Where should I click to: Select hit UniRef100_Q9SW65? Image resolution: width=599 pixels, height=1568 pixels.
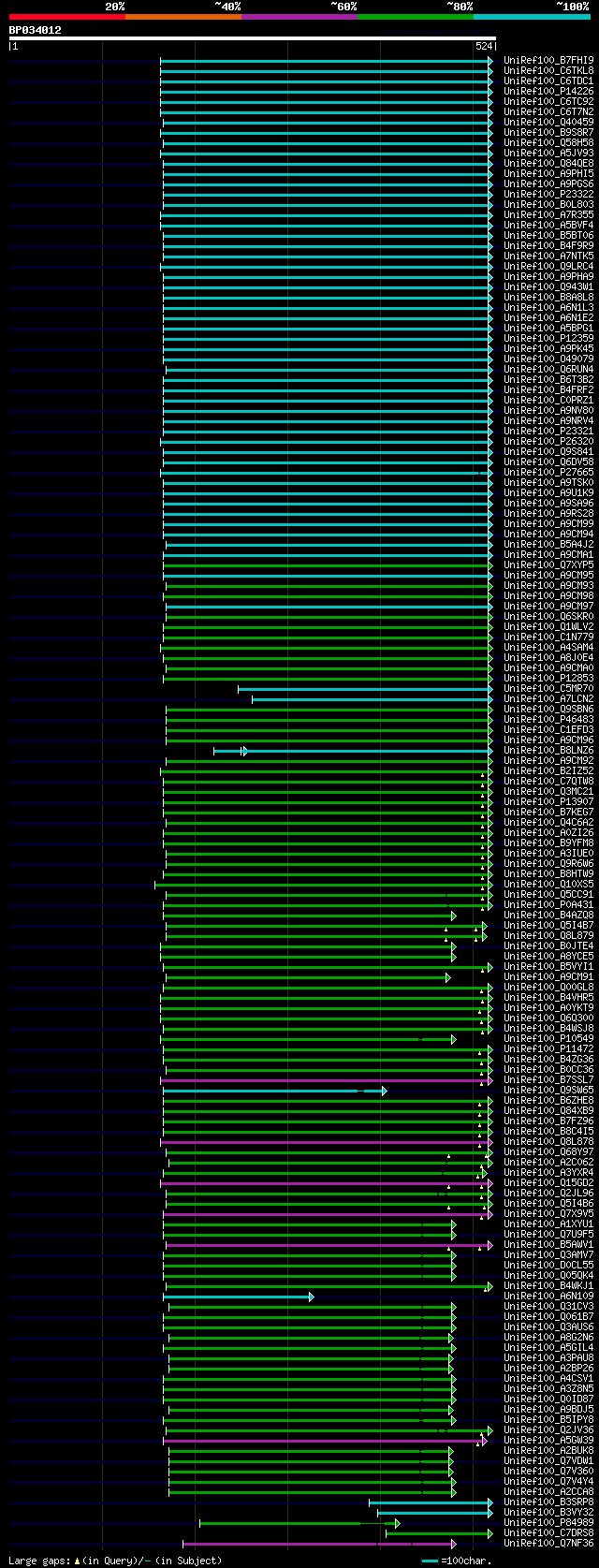coord(548,1090)
